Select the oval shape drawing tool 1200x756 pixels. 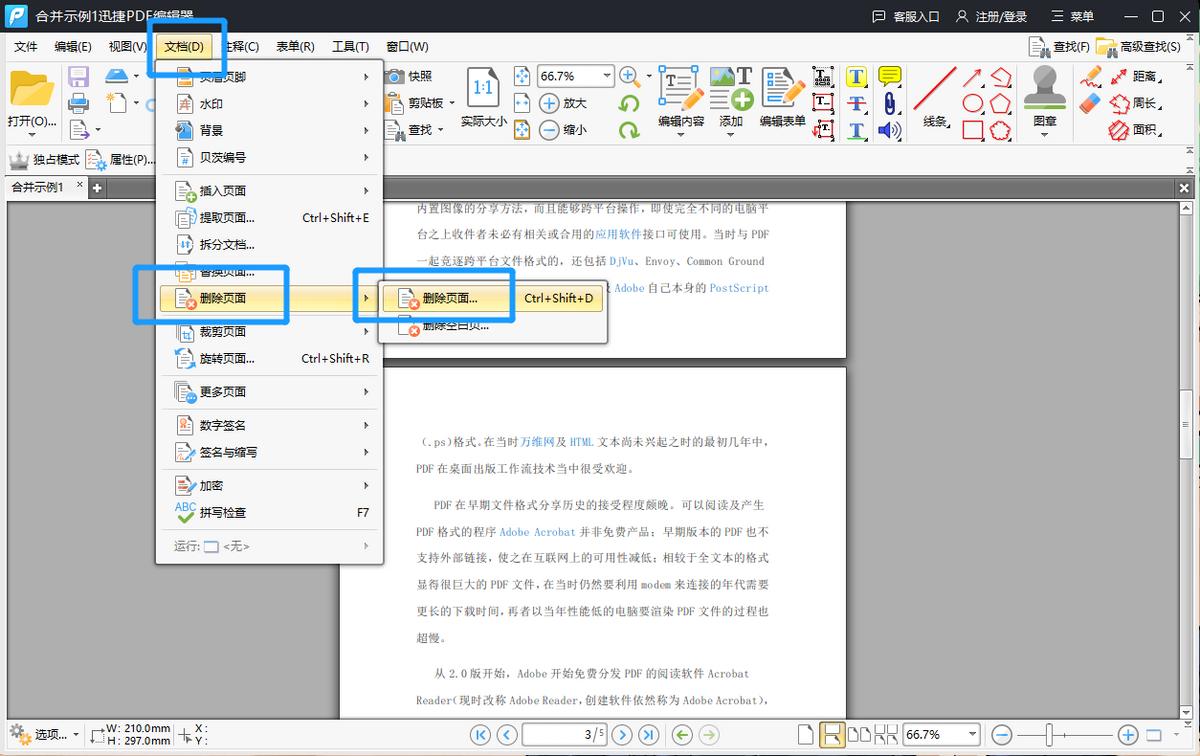(973, 103)
